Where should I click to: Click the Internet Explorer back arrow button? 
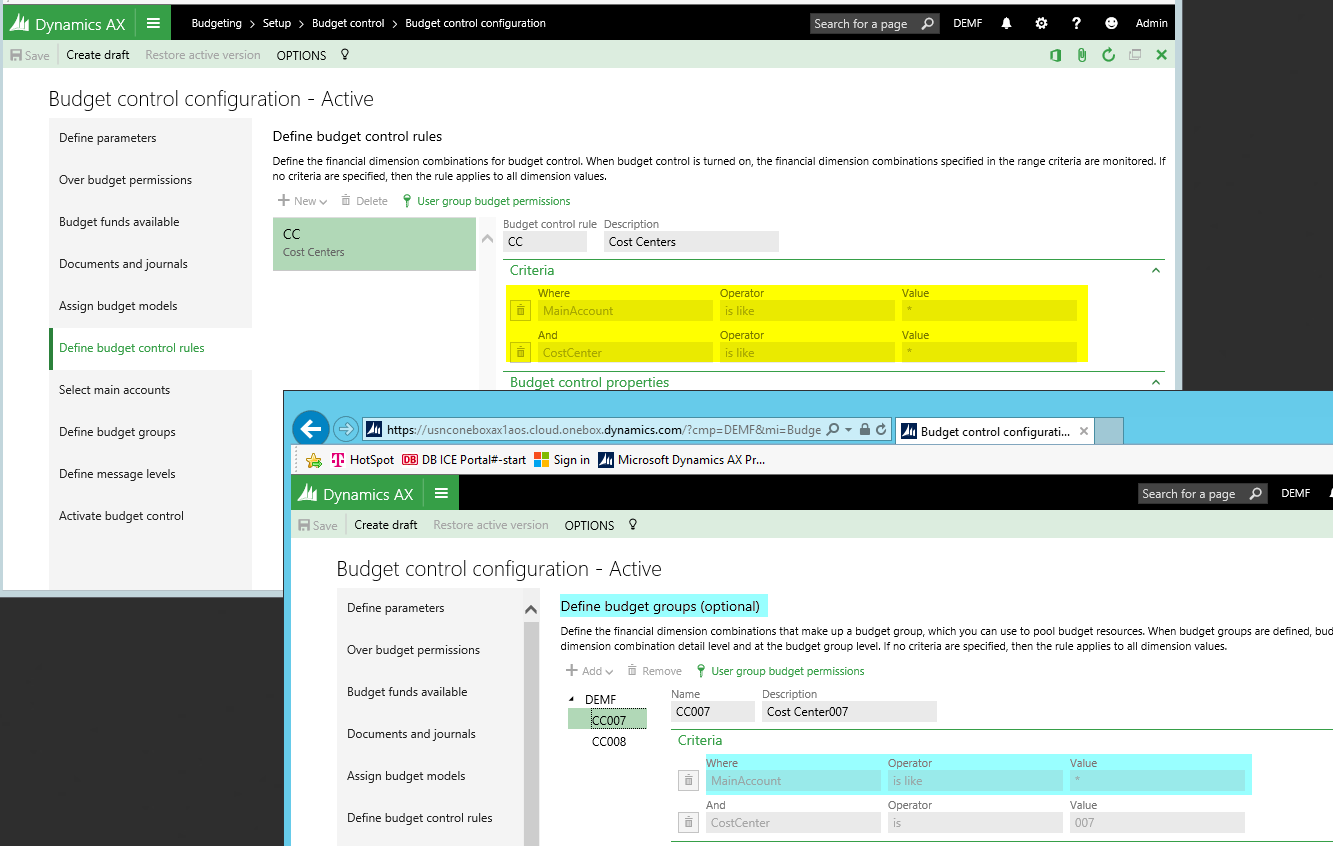[311, 430]
